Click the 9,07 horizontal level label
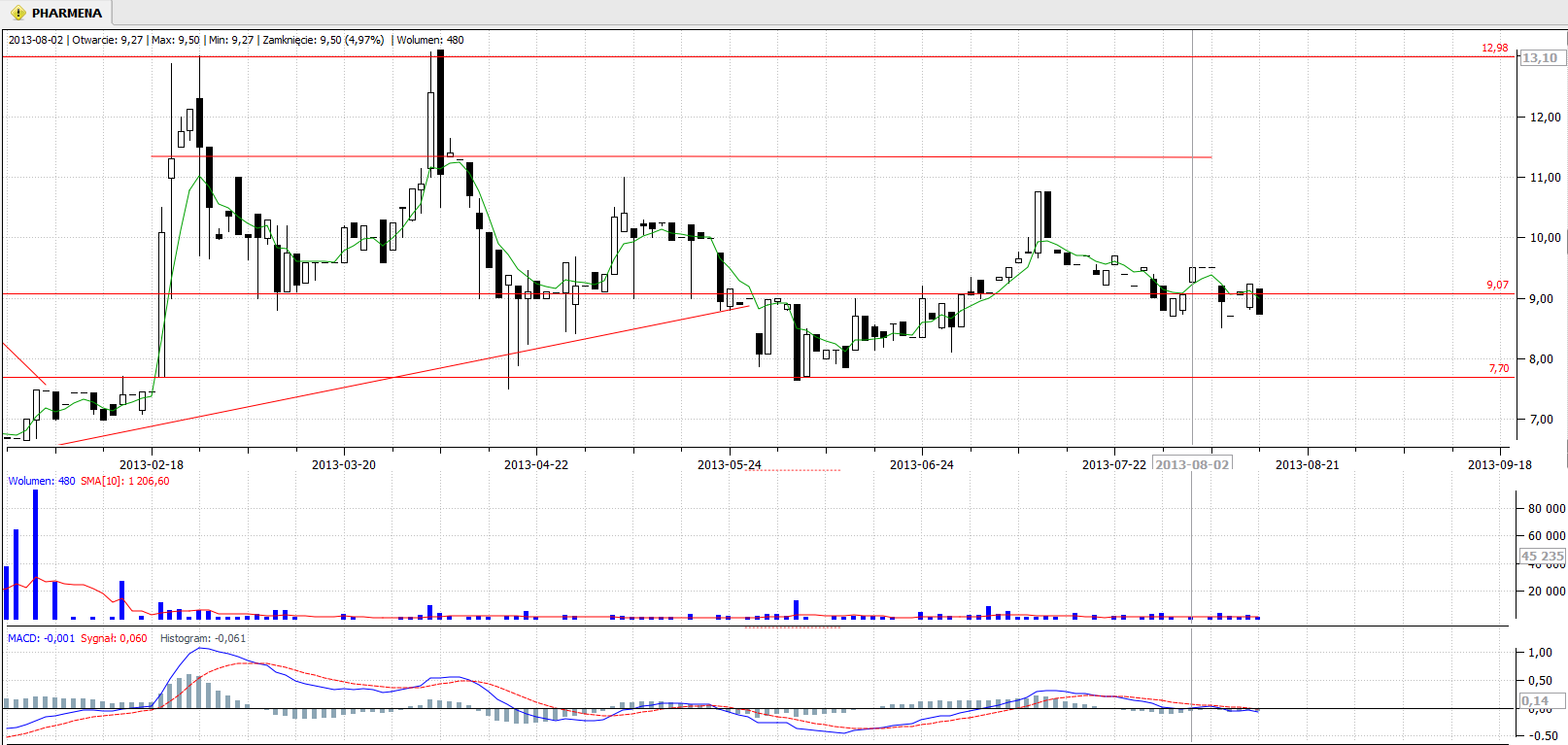Viewport: 1568px width, 745px height. click(1497, 285)
